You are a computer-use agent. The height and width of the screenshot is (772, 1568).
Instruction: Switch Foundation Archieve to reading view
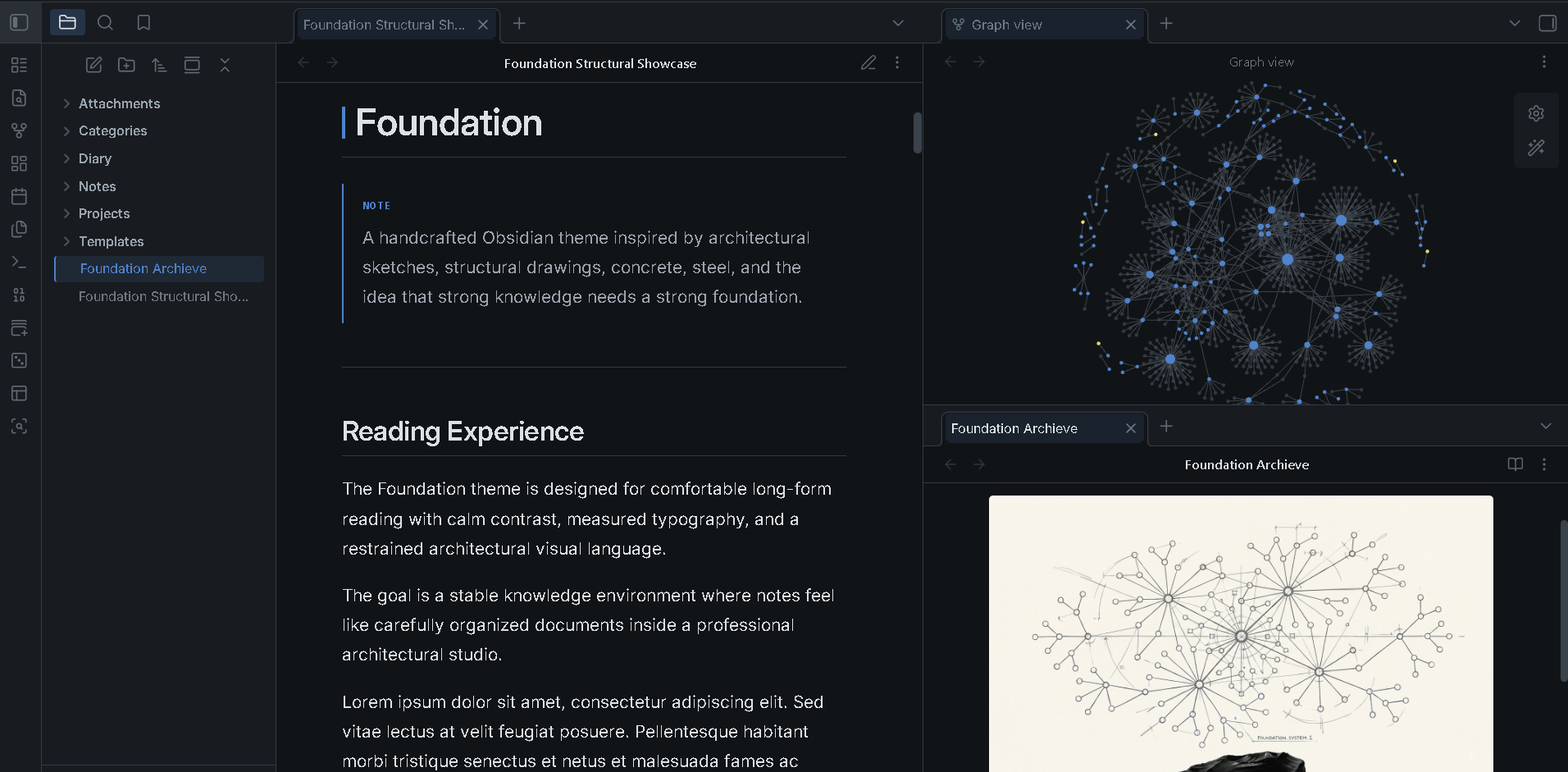(1516, 464)
